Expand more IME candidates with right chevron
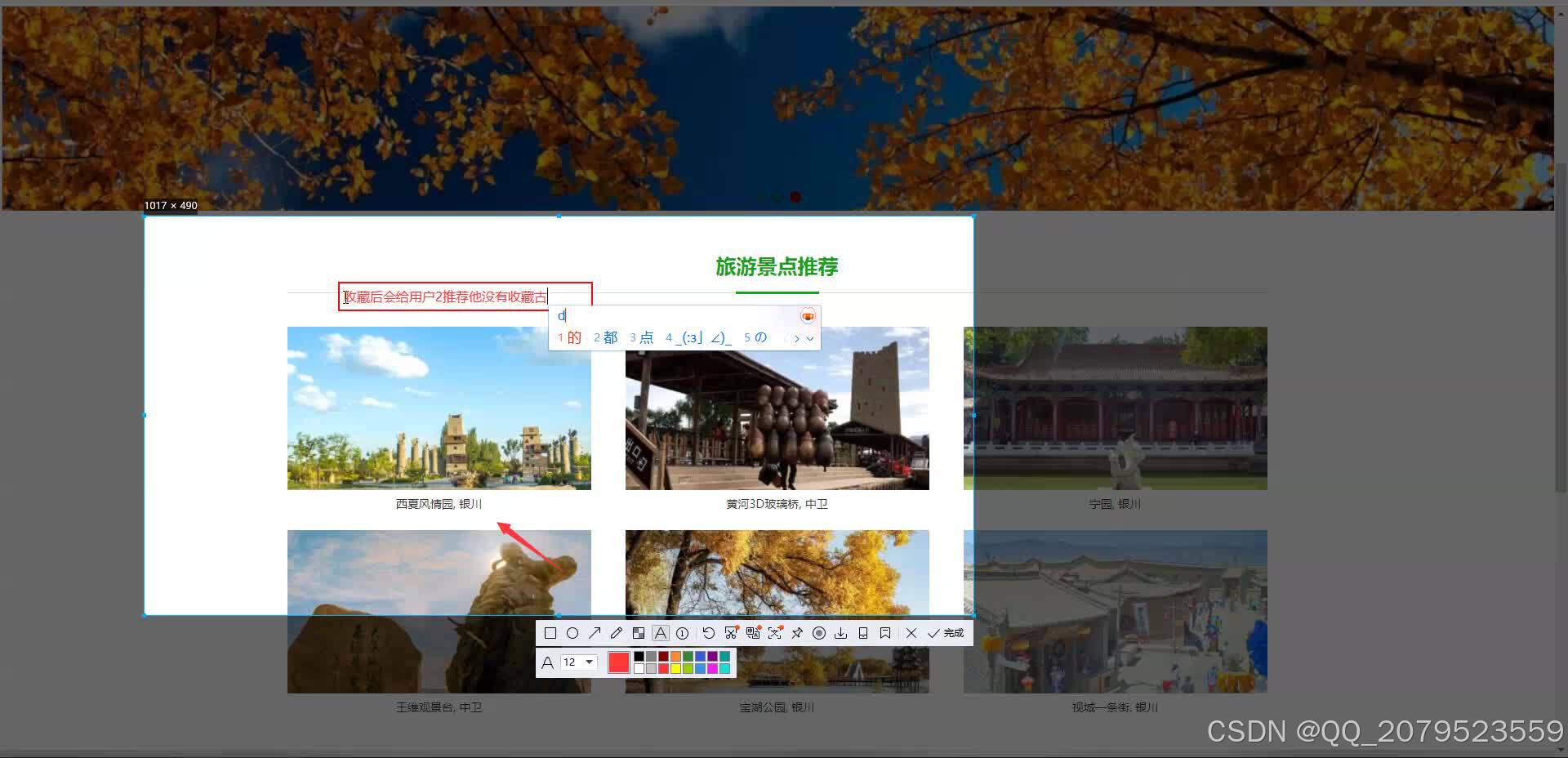This screenshot has height=758, width=1568. click(x=798, y=338)
